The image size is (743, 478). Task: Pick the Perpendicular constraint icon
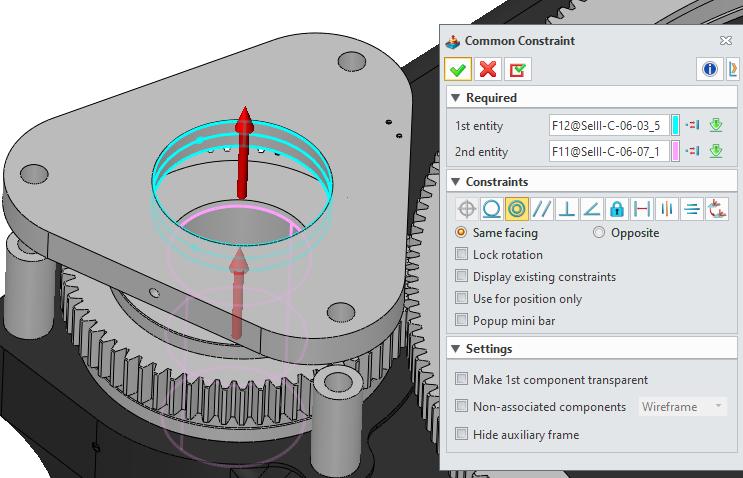click(567, 209)
